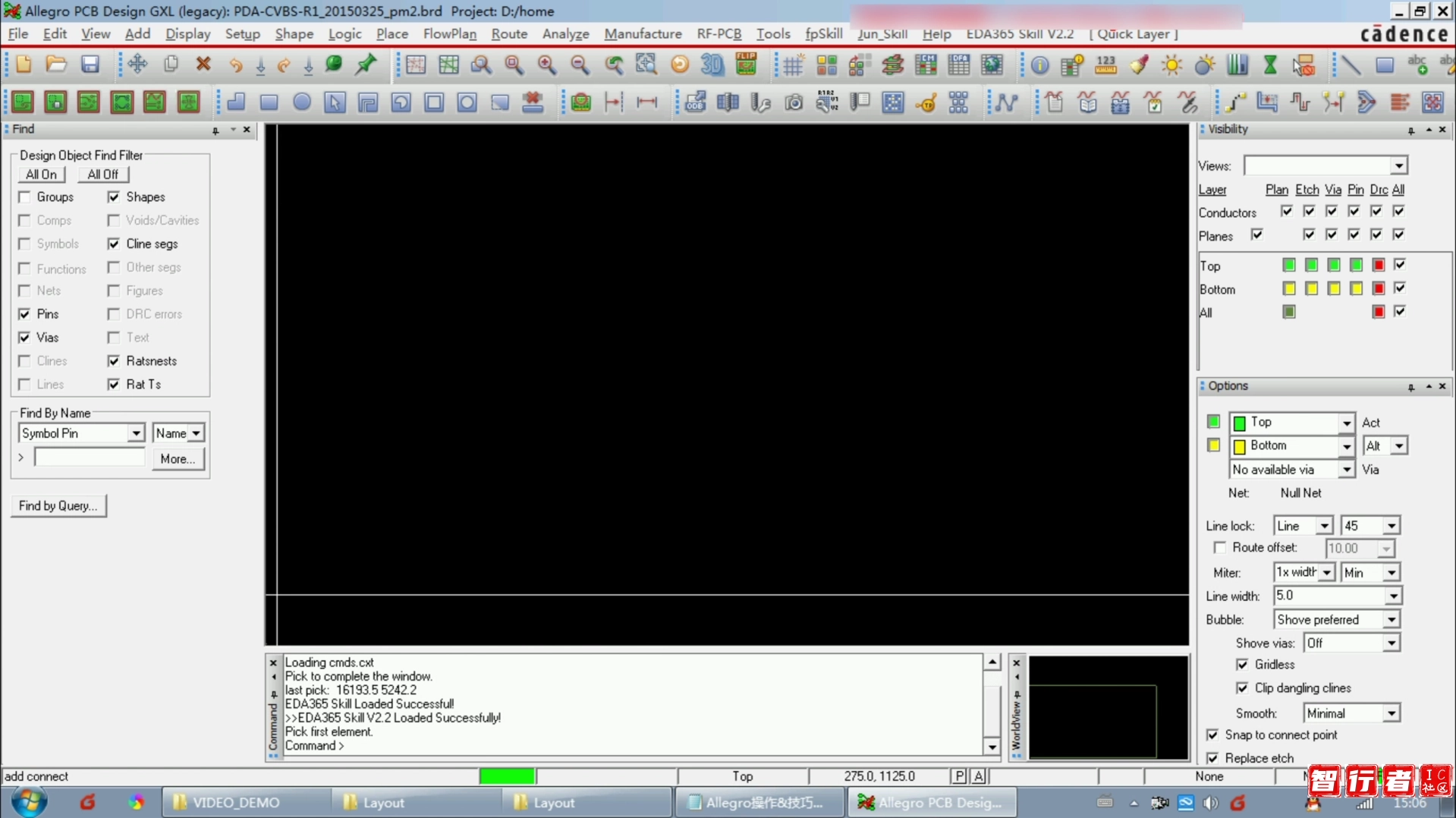Uncheck the Cline segs checkbox

(114, 244)
